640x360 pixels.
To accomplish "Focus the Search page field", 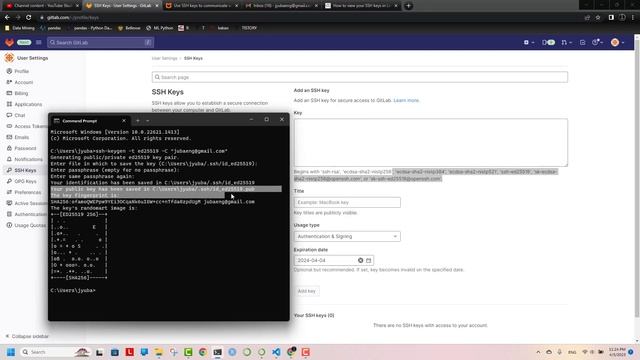I will point(360,77).
